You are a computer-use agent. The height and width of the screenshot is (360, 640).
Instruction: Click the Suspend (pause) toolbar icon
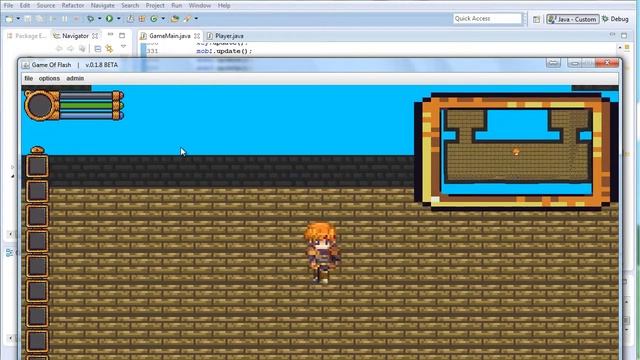65,19
